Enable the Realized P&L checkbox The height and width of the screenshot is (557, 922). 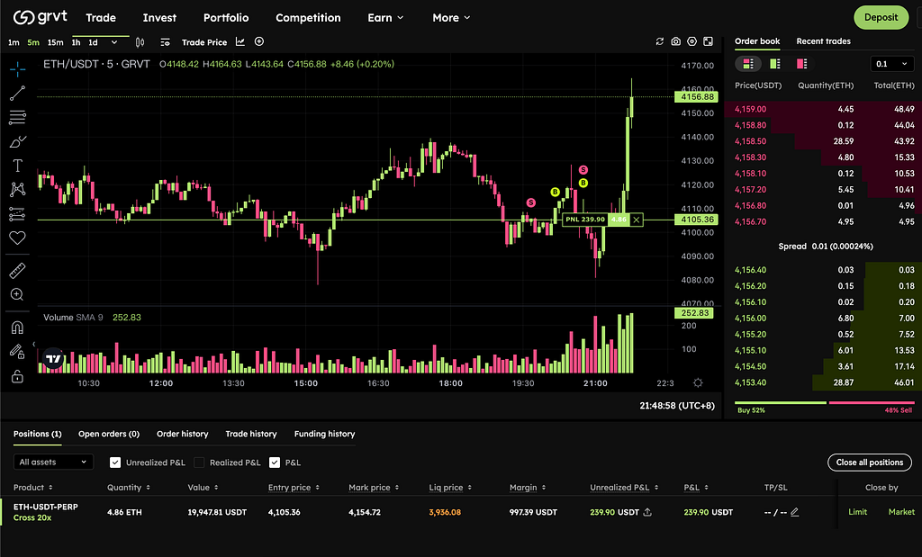click(x=199, y=462)
